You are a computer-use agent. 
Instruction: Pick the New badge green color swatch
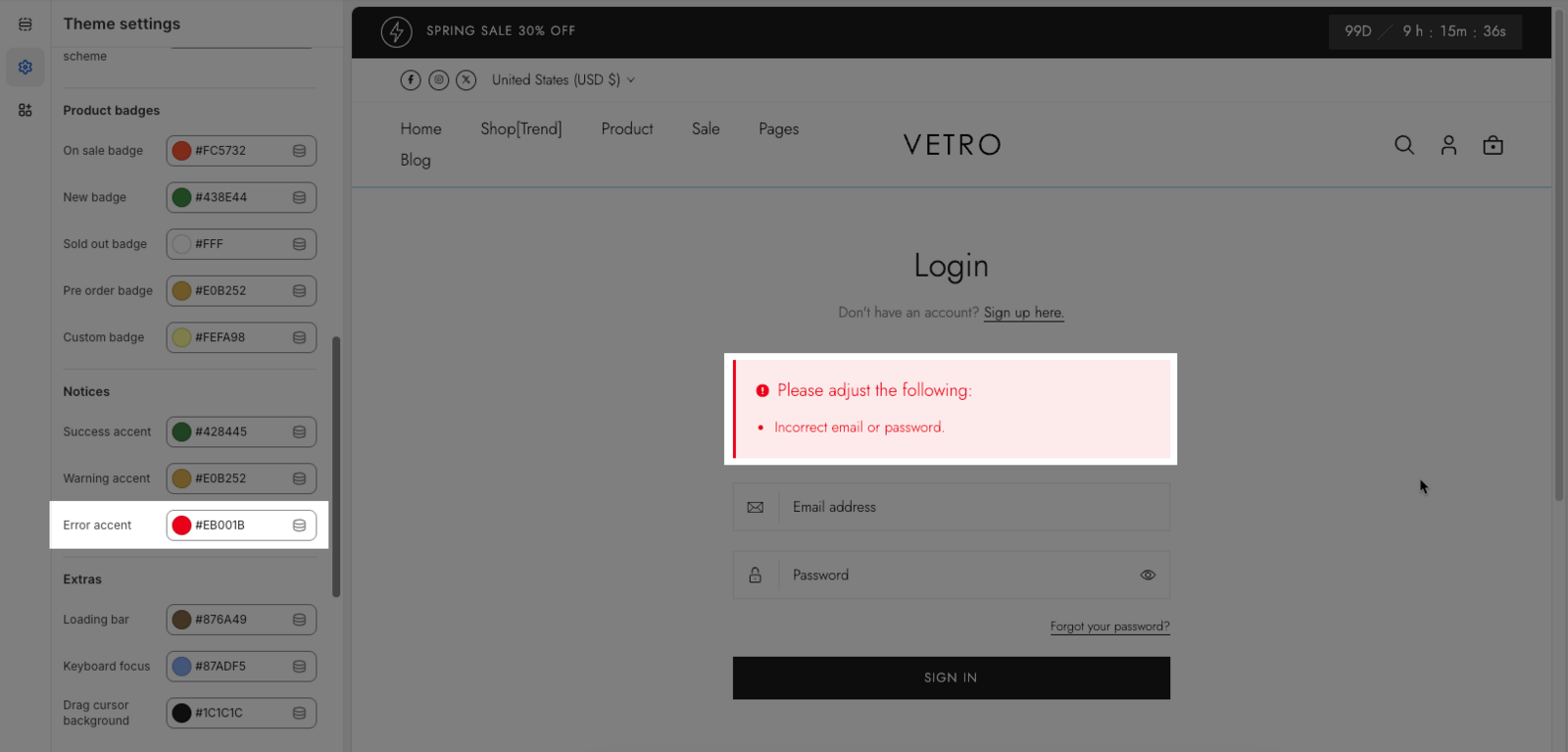(x=181, y=198)
